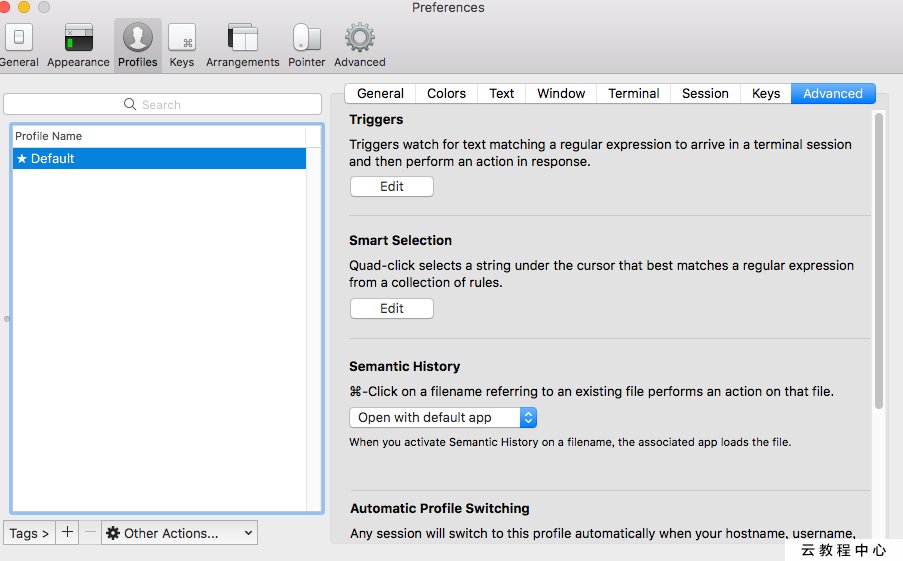903x561 pixels.
Task: Open the Other Actions dropdown menu
Action: [x=180, y=533]
